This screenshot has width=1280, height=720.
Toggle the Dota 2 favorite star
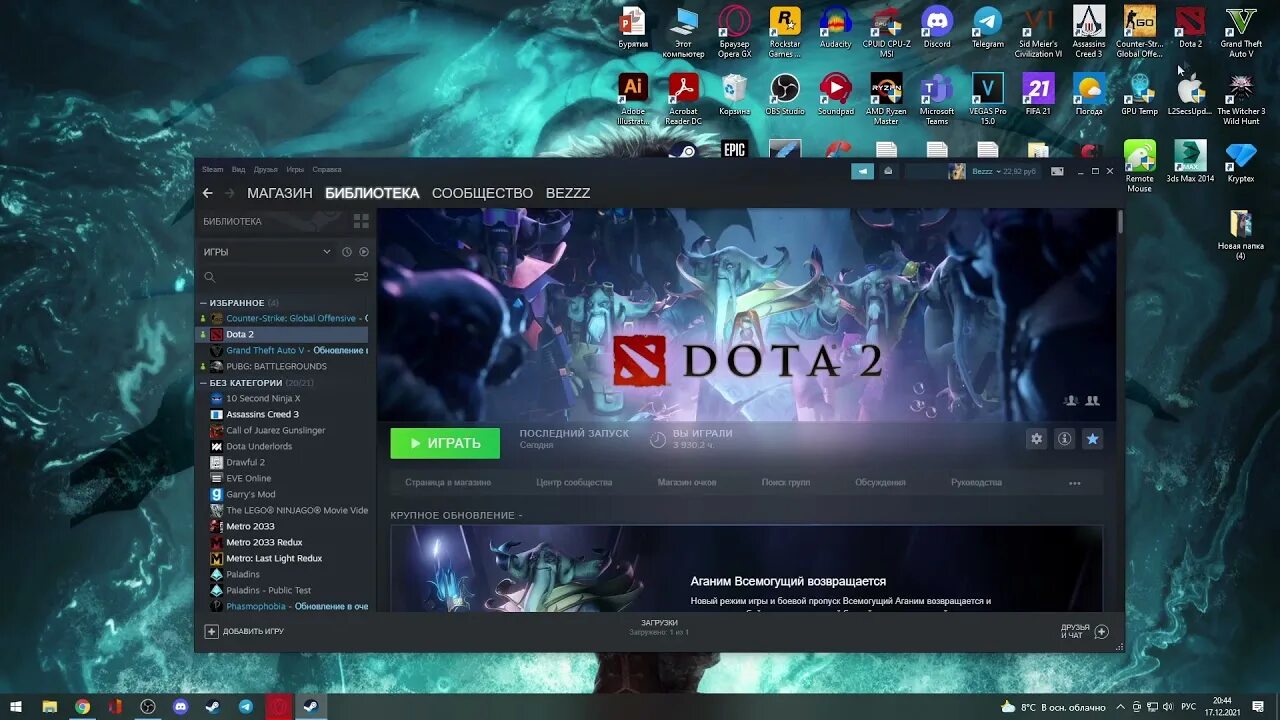click(x=1093, y=439)
